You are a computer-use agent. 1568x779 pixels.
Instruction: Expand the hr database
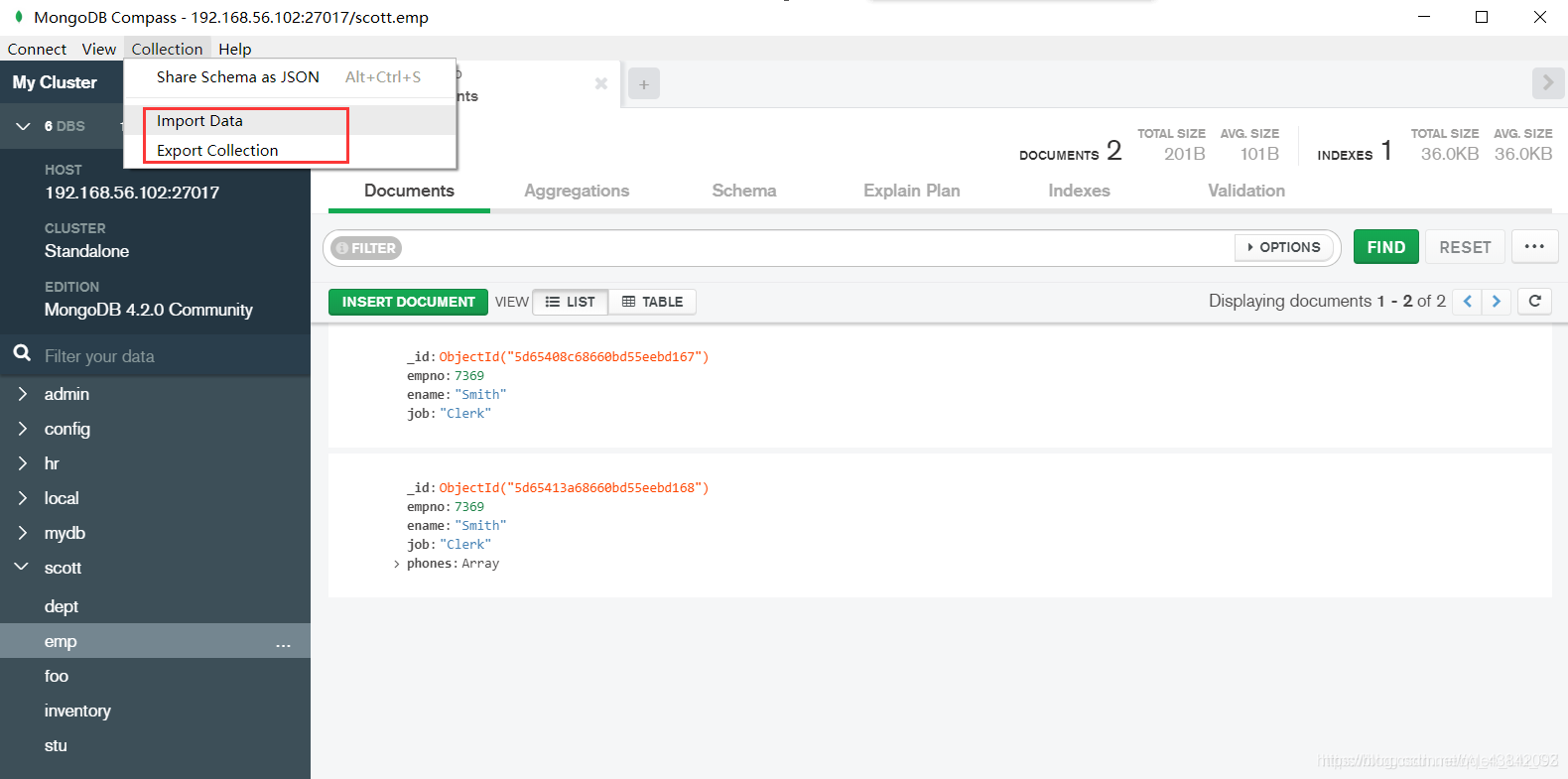pos(22,463)
